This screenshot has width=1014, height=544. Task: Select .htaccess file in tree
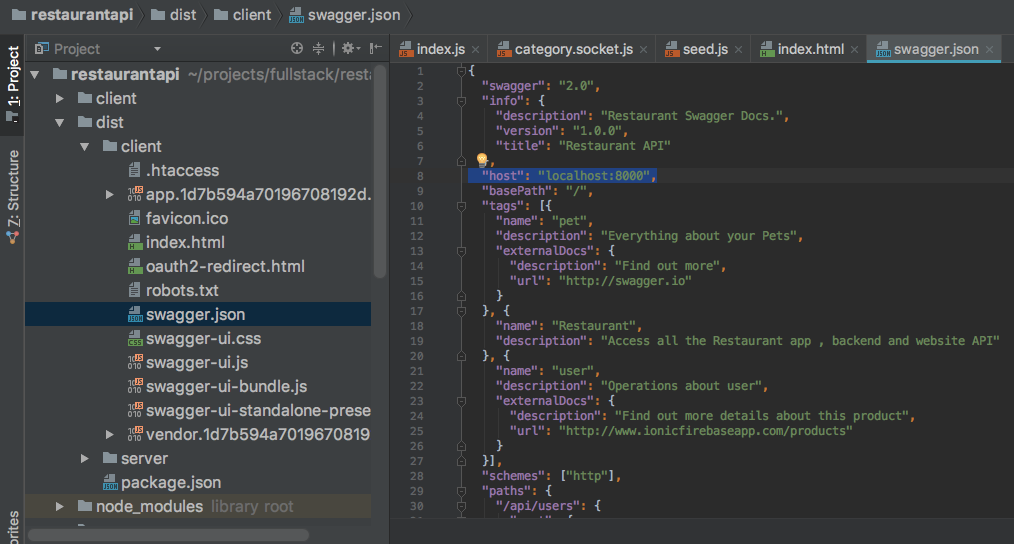click(182, 170)
